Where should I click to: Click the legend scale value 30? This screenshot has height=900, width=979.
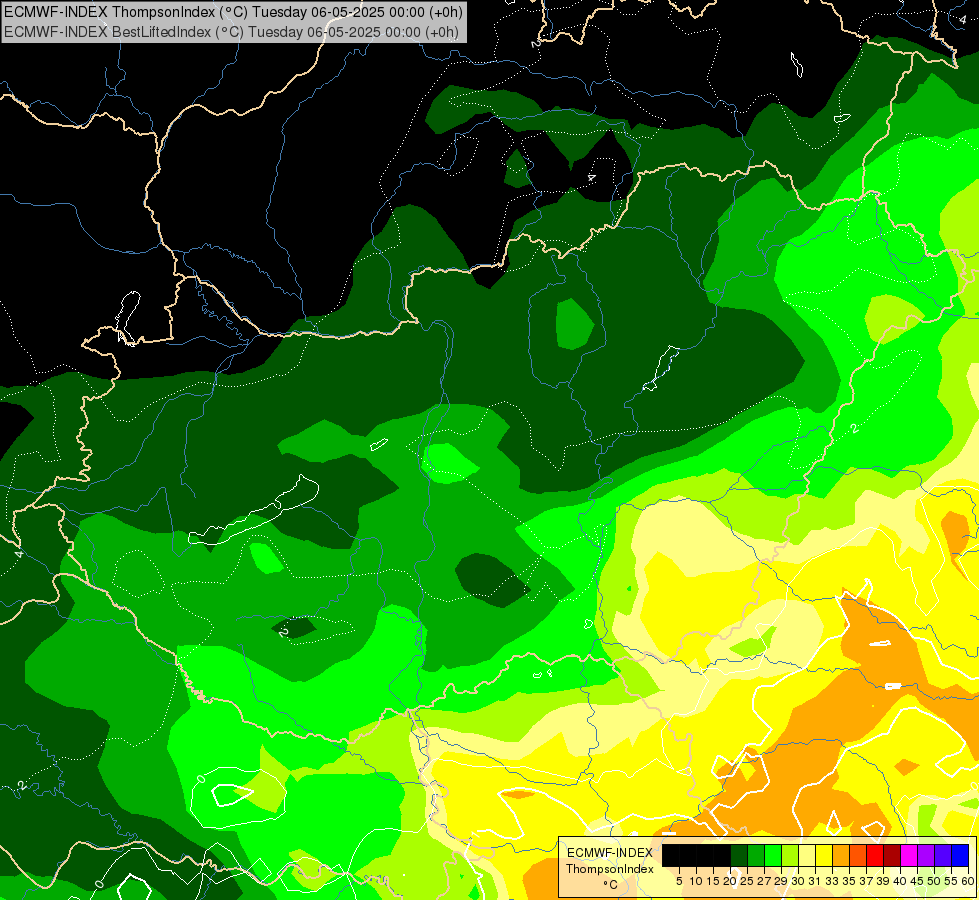click(798, 881)
